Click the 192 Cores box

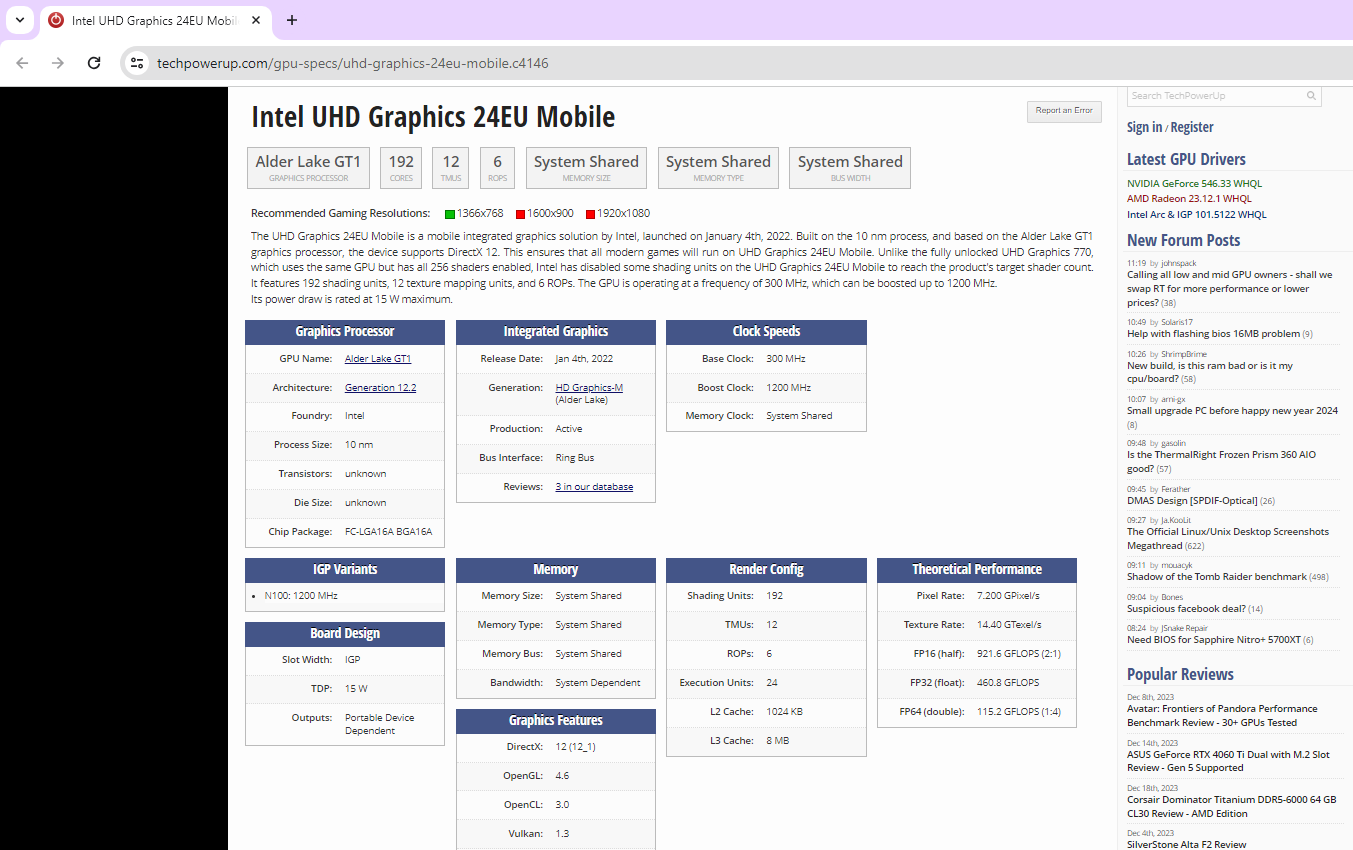click(x=401, y=168)
